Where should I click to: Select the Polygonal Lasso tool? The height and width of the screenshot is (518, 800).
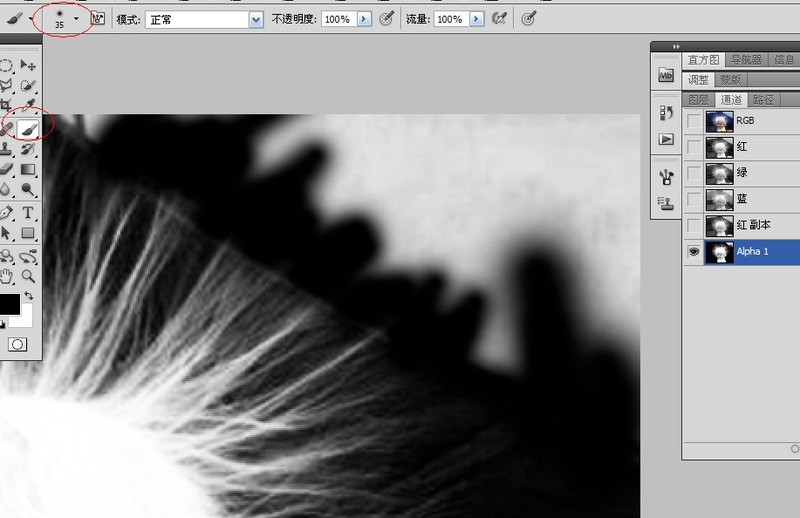pyautogui.click(x=6, y=85)
